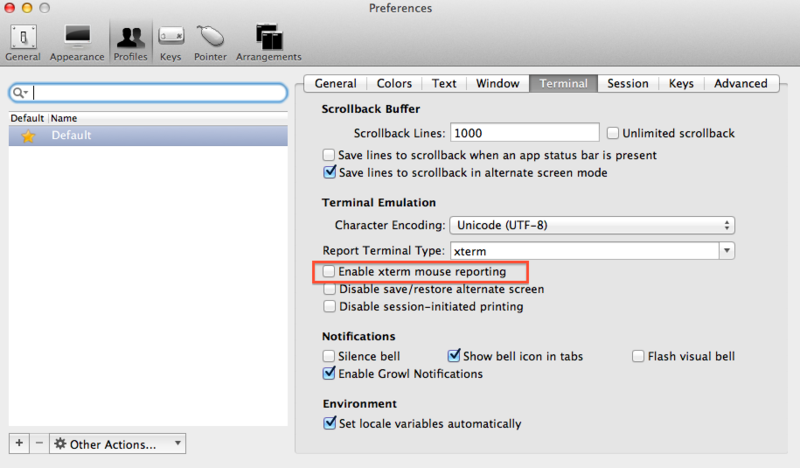
Task: Open the Pointer preferences pane
Action: 210,41
